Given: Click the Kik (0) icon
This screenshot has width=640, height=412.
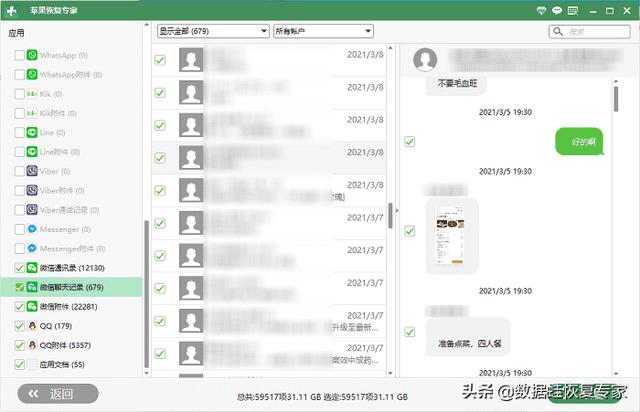Looking at the screenshot, I should (32, 94).
